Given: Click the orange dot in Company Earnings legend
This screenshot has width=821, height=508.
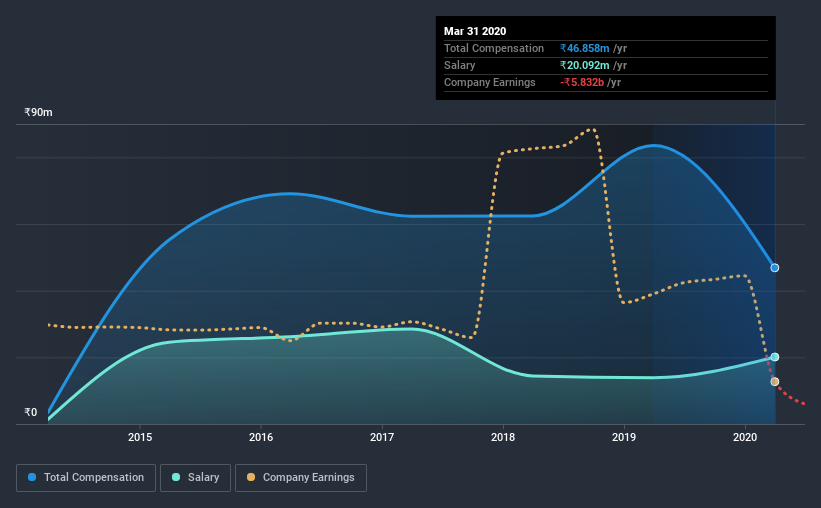Looking at the screenshot, I should (x=251, y=477).
